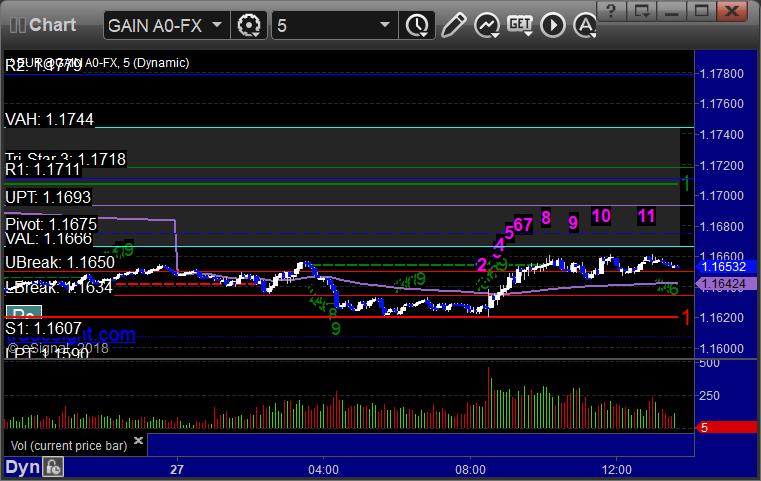
Task: Click the LBreak: 1.1634 label
Action: point(59,288)
